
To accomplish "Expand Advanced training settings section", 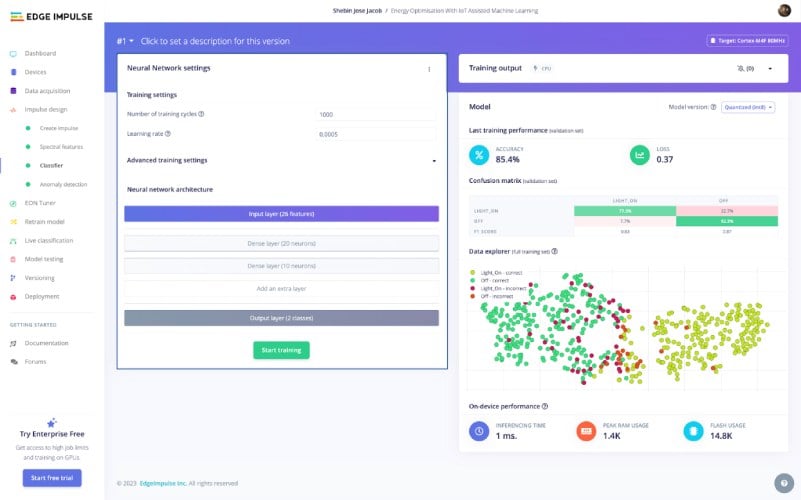I will point(434,160).
